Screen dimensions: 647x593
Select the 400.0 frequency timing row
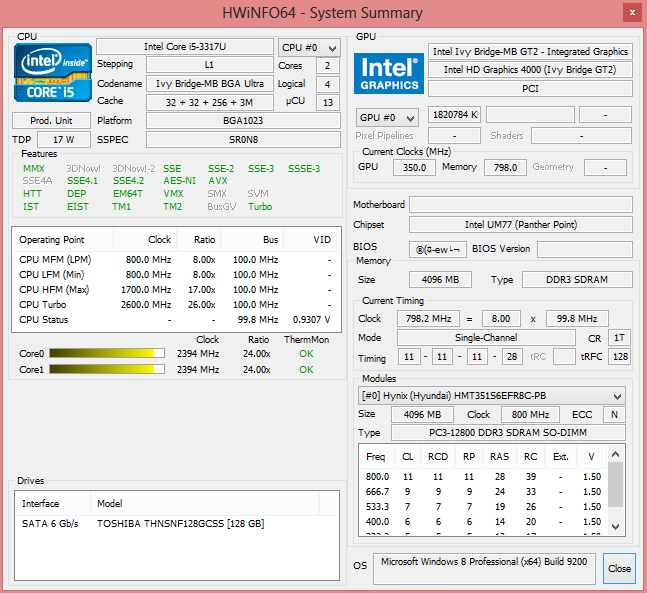(483, 522)
